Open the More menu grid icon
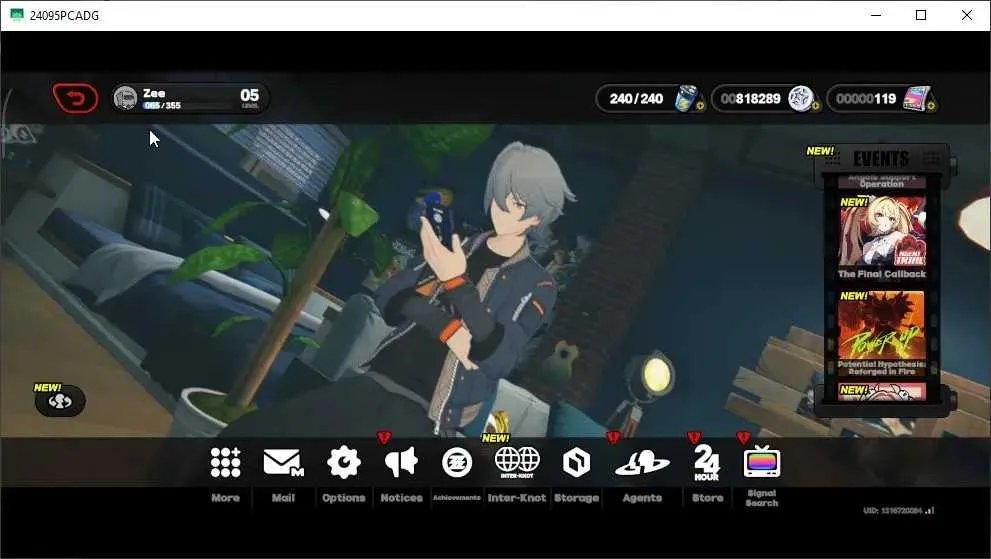991x559 pixels. click(226, 462)
